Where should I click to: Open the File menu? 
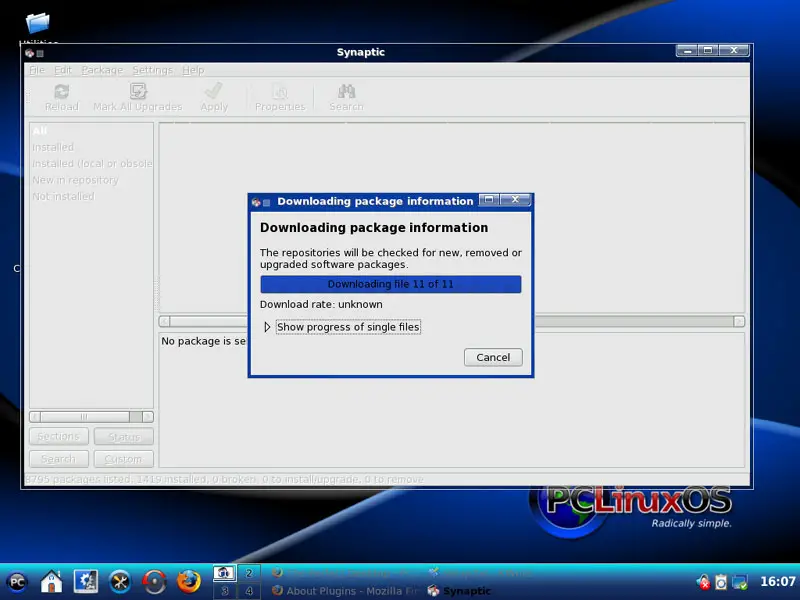pyautogui.click(x=37, y=70)
